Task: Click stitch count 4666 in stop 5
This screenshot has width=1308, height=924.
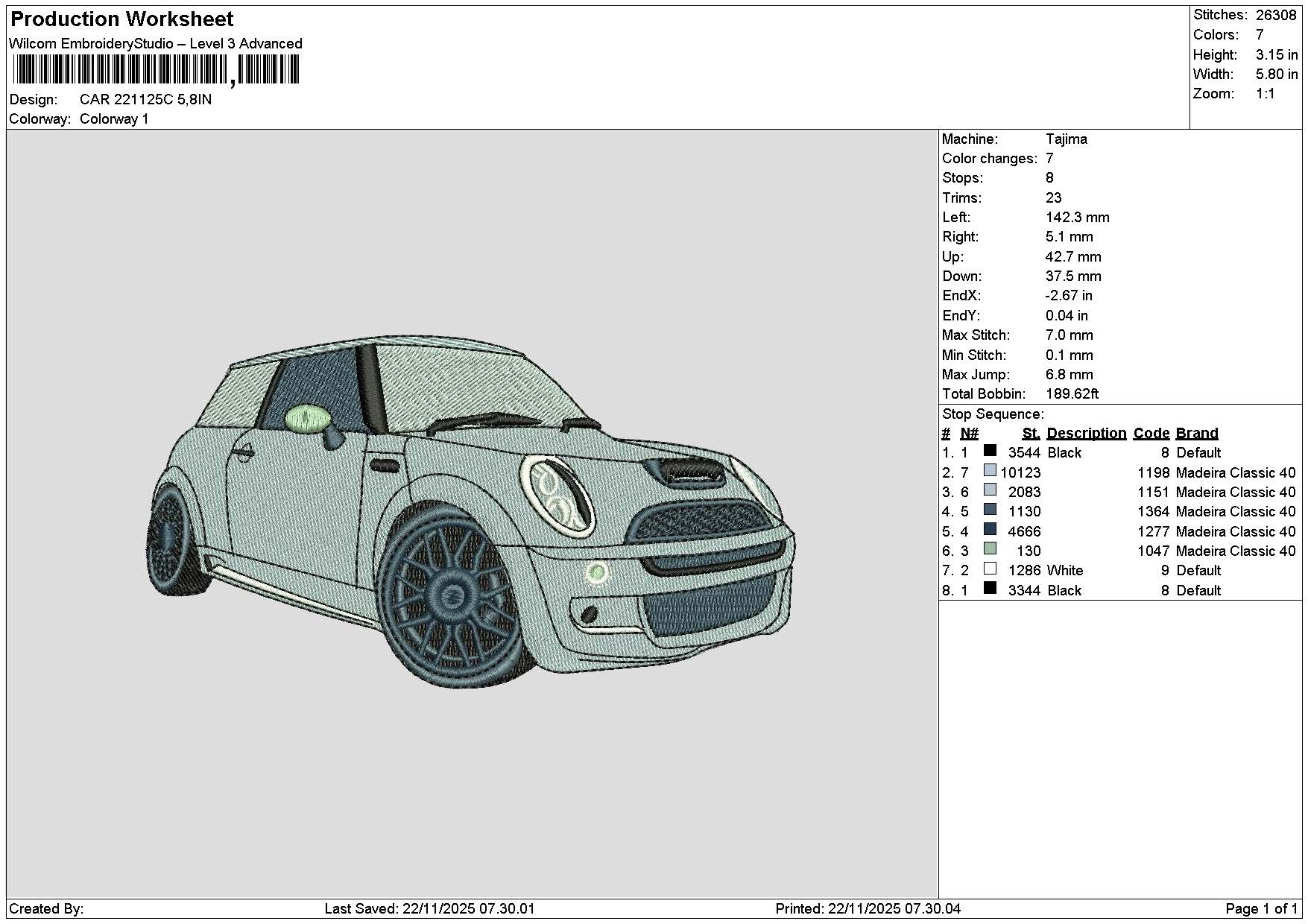Action: coord(1024,532)
